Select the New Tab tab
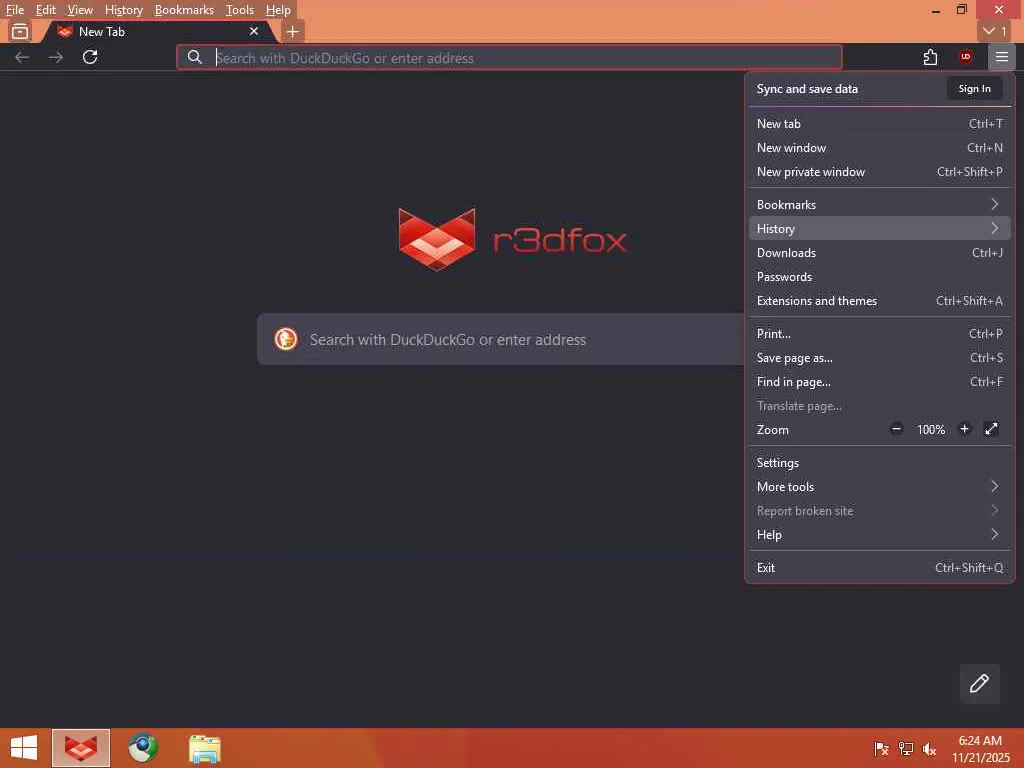 click(x=159, y=31)
